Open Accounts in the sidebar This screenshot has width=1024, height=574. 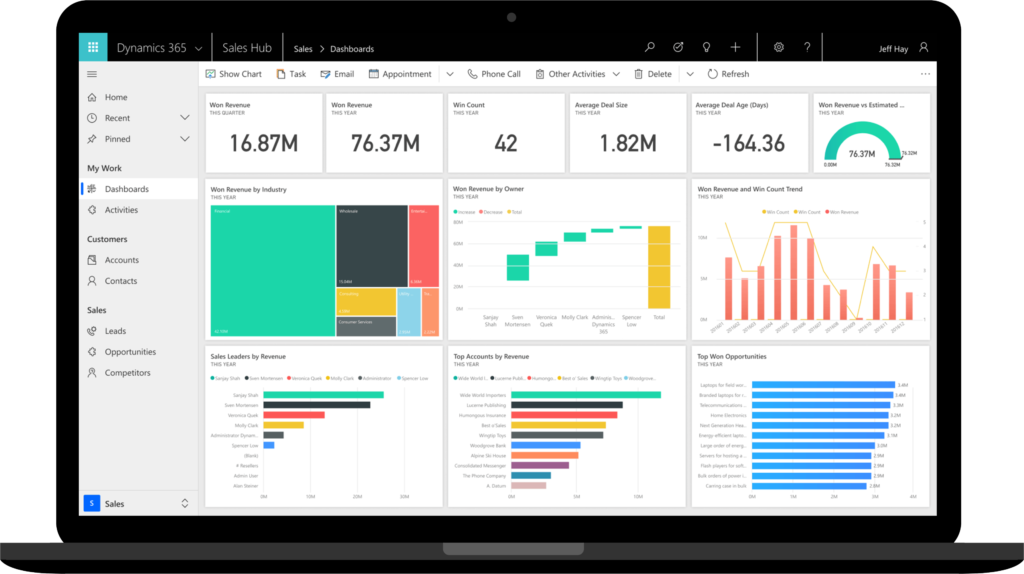click(138, 260)
